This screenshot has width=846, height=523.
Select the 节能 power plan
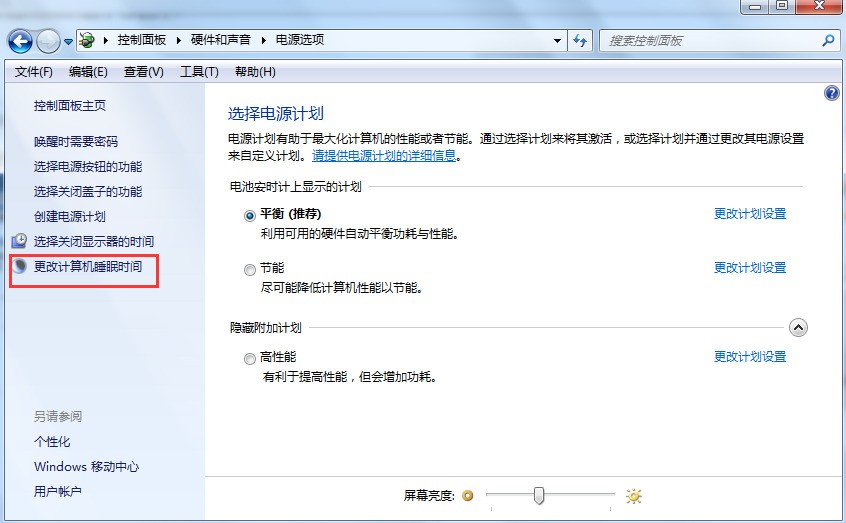pos(249,270)
